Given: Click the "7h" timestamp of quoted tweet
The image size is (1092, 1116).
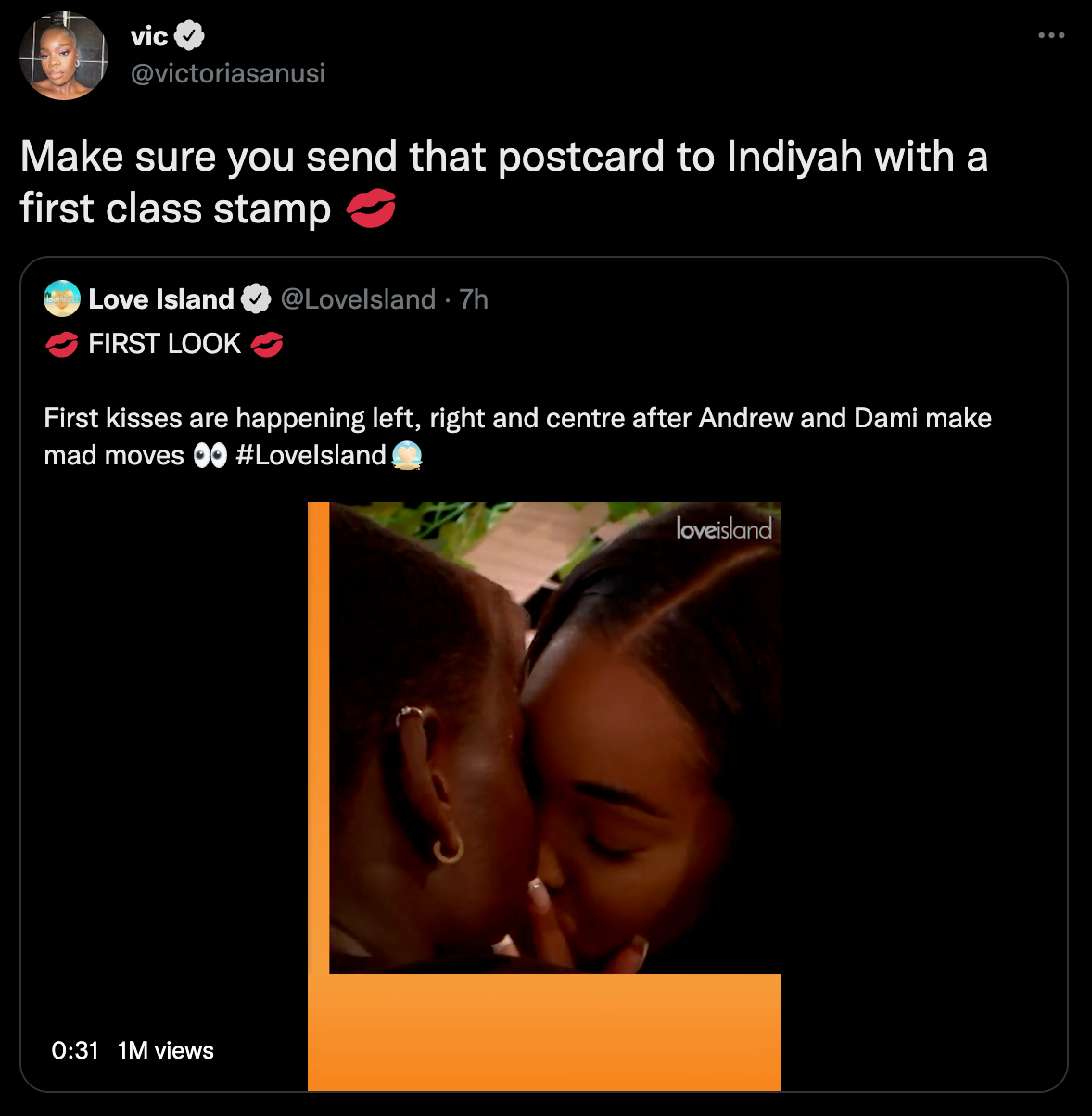Looking at the screenshot, I should 474,299.
